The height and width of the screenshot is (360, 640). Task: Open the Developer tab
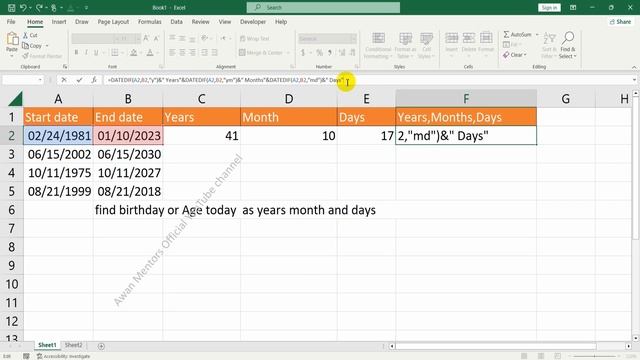253,22
